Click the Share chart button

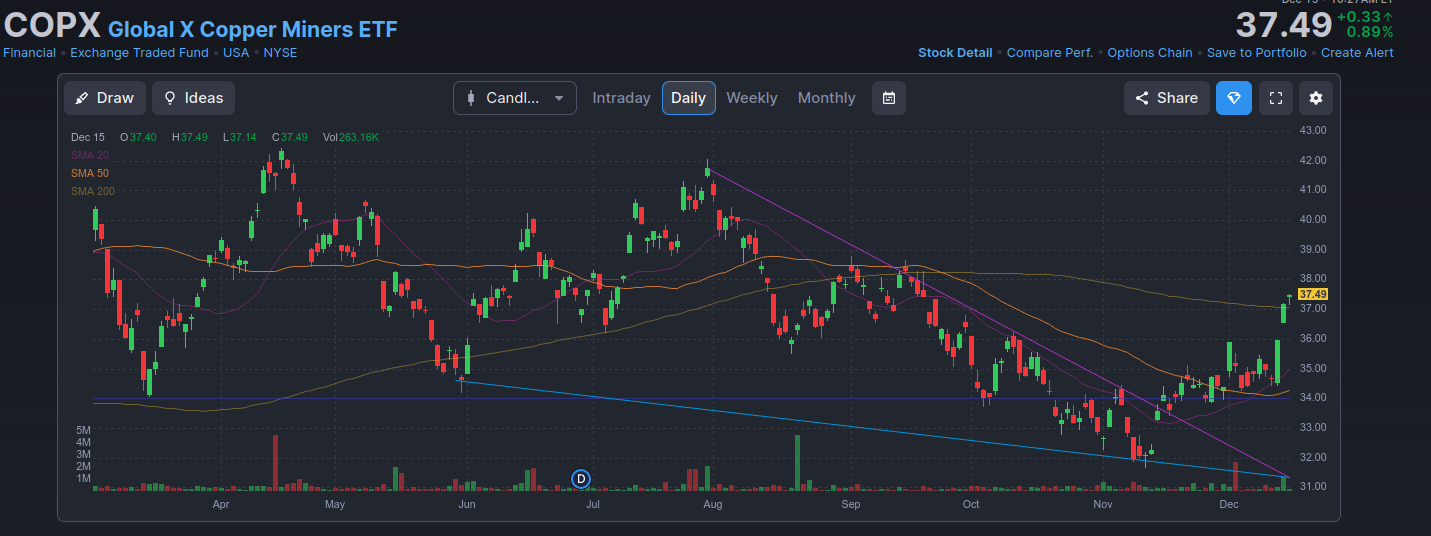point(1166,98)
